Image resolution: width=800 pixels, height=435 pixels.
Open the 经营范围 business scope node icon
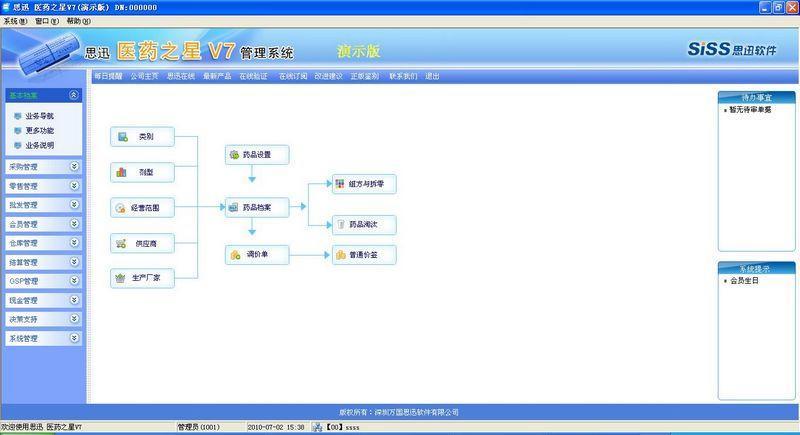(x=120, y=208)
